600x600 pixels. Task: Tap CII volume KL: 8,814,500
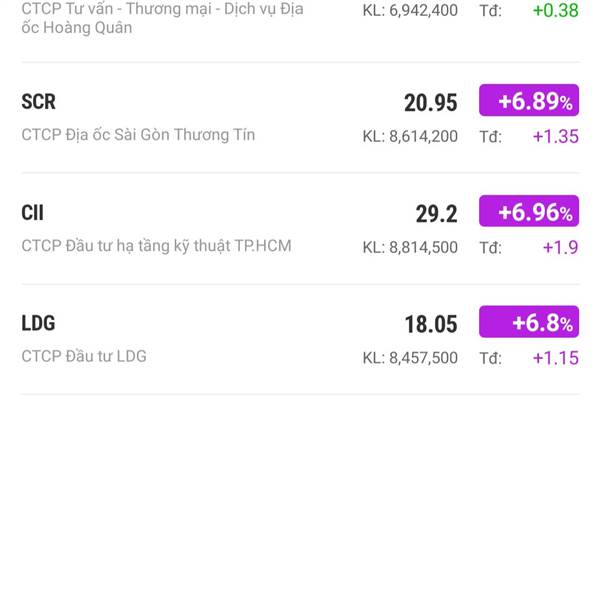pyautogui.click(x=410, y=247)
